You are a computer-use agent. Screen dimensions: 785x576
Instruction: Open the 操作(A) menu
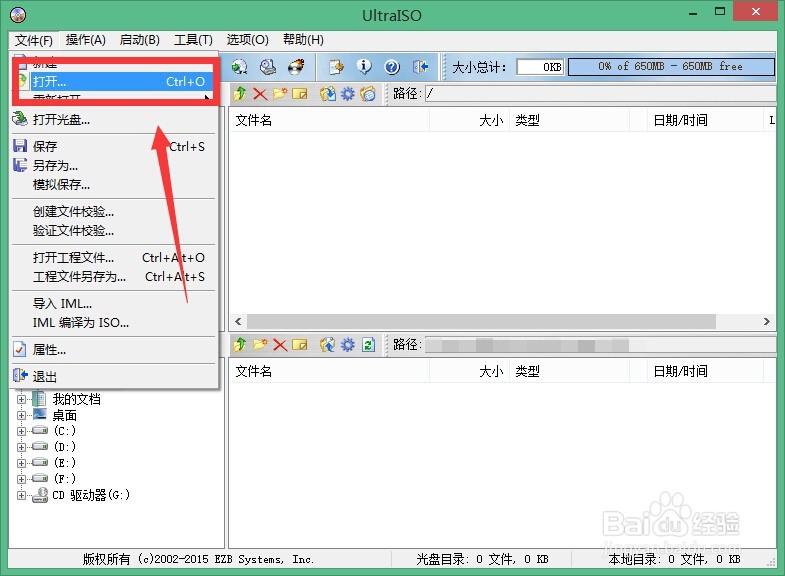(86, 40)
